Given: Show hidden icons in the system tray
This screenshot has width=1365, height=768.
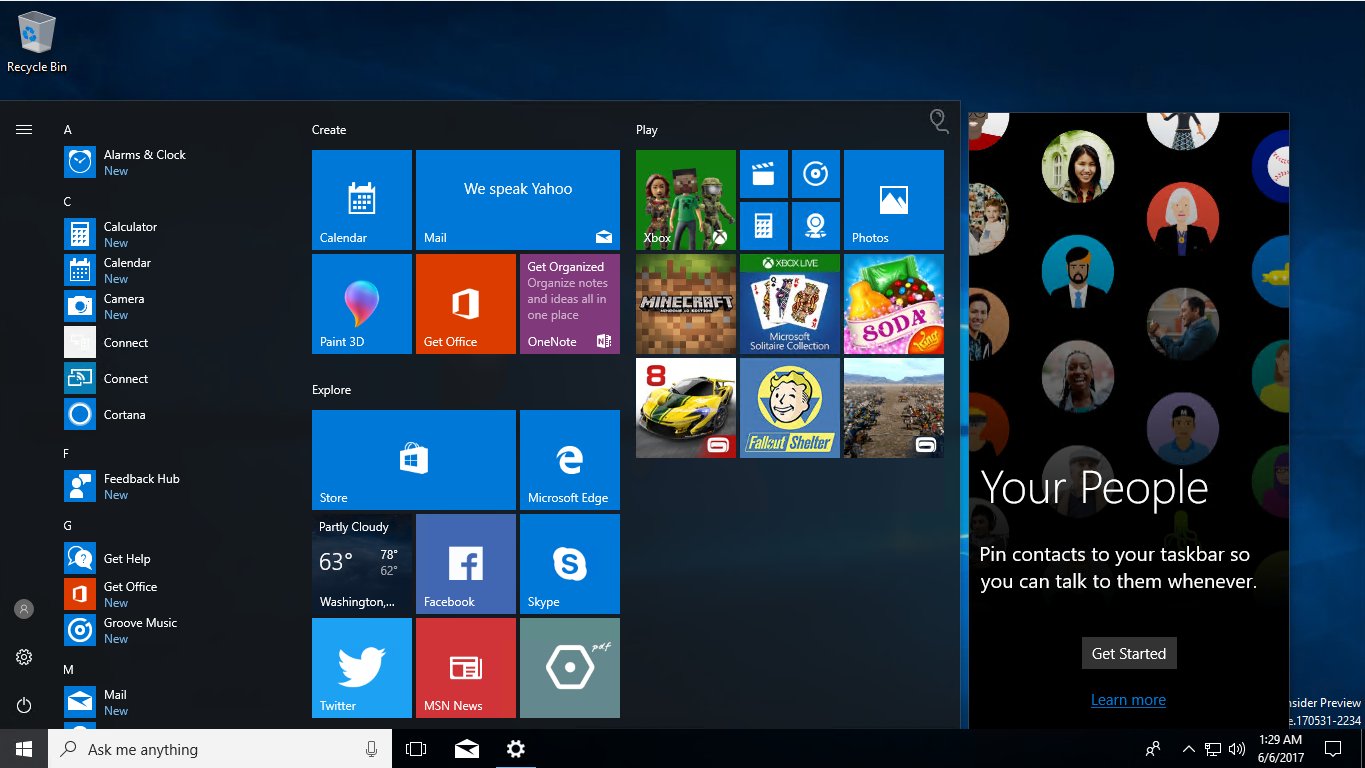Looking at the screenshot, I should (x=1189, y=748).
